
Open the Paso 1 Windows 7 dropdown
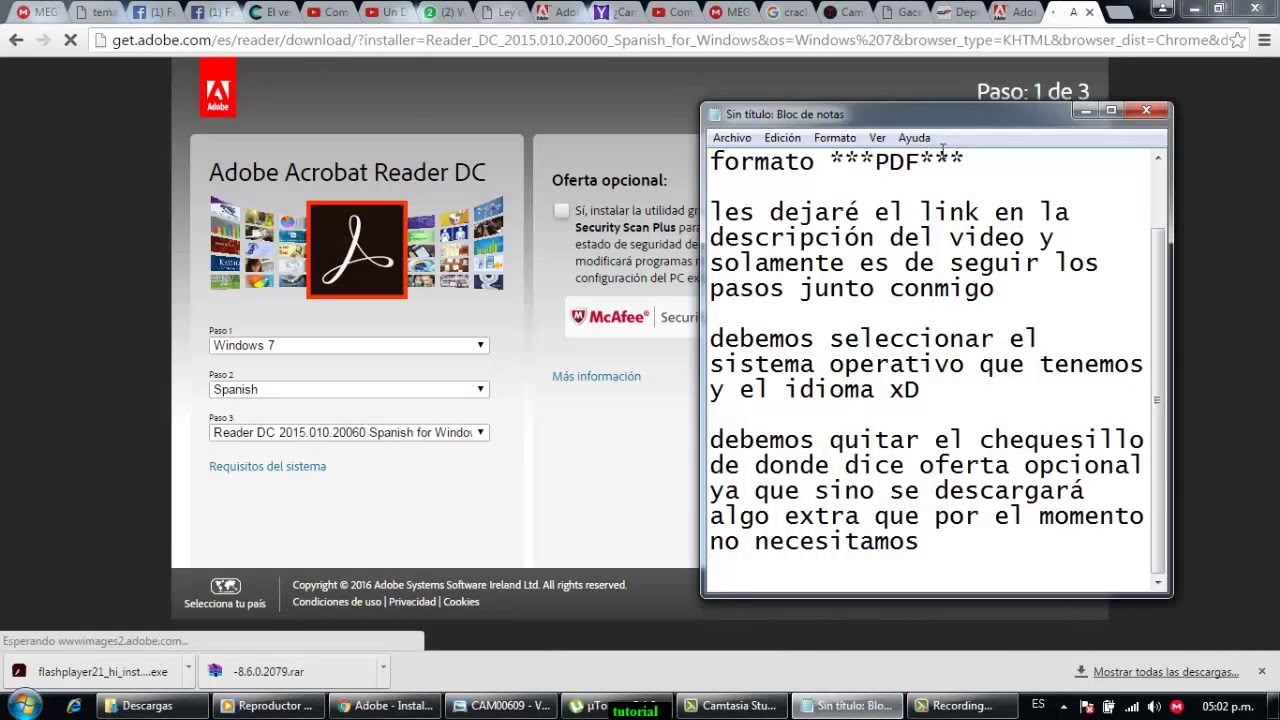click(349, 345)
